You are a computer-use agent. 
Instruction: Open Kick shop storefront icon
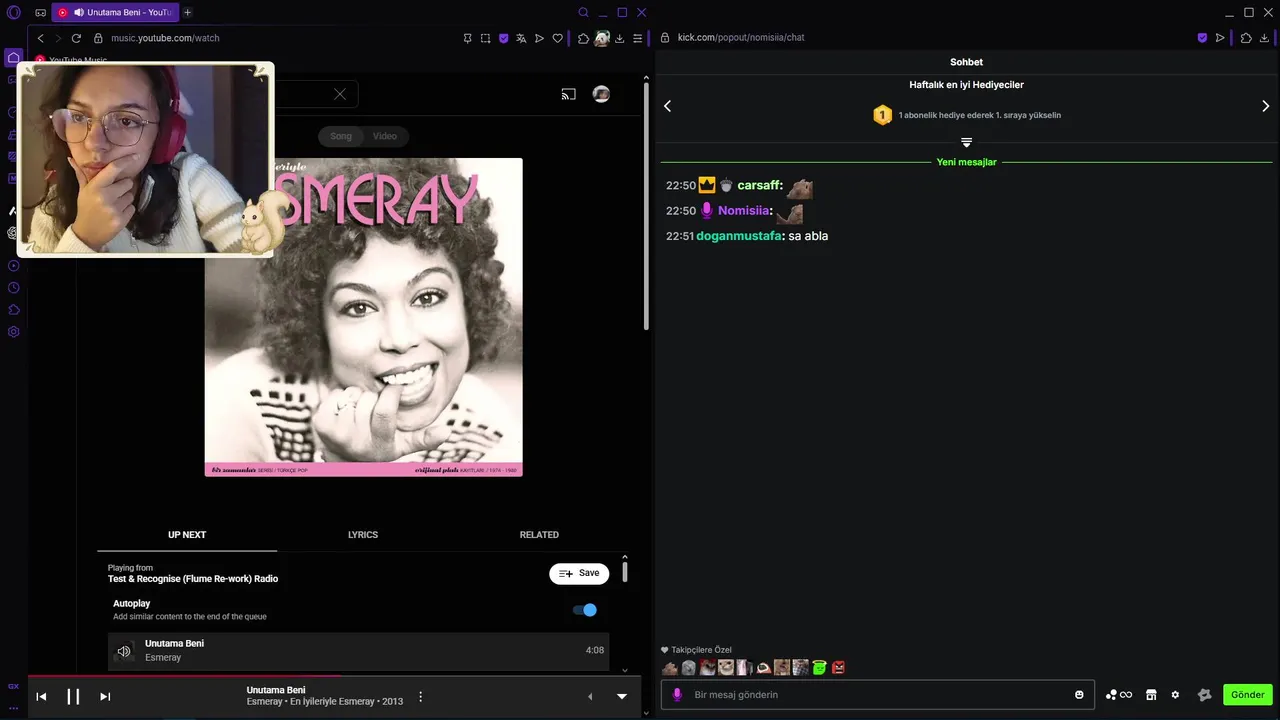[1151, 695]
